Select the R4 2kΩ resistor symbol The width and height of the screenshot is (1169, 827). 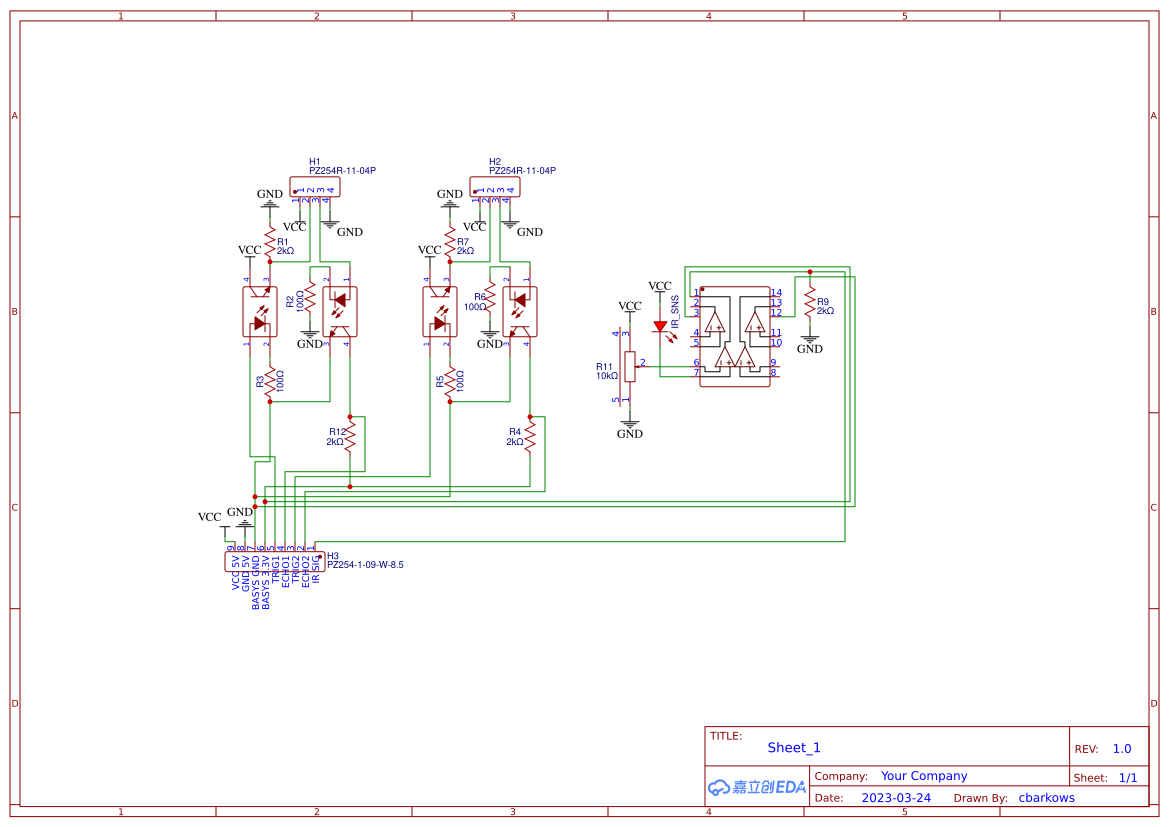point(528,437)
